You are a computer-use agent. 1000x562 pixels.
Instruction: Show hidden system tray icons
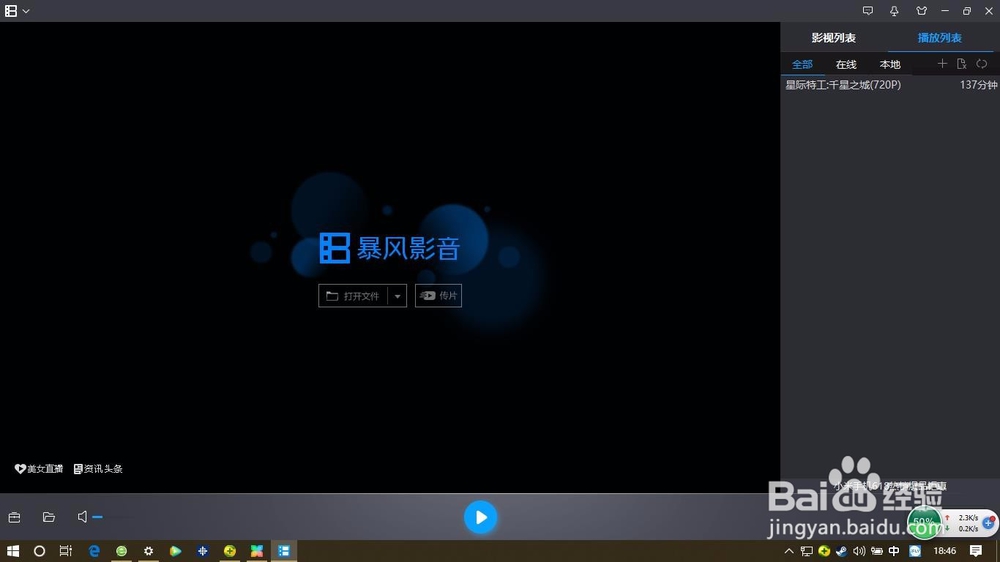(789, 551)
